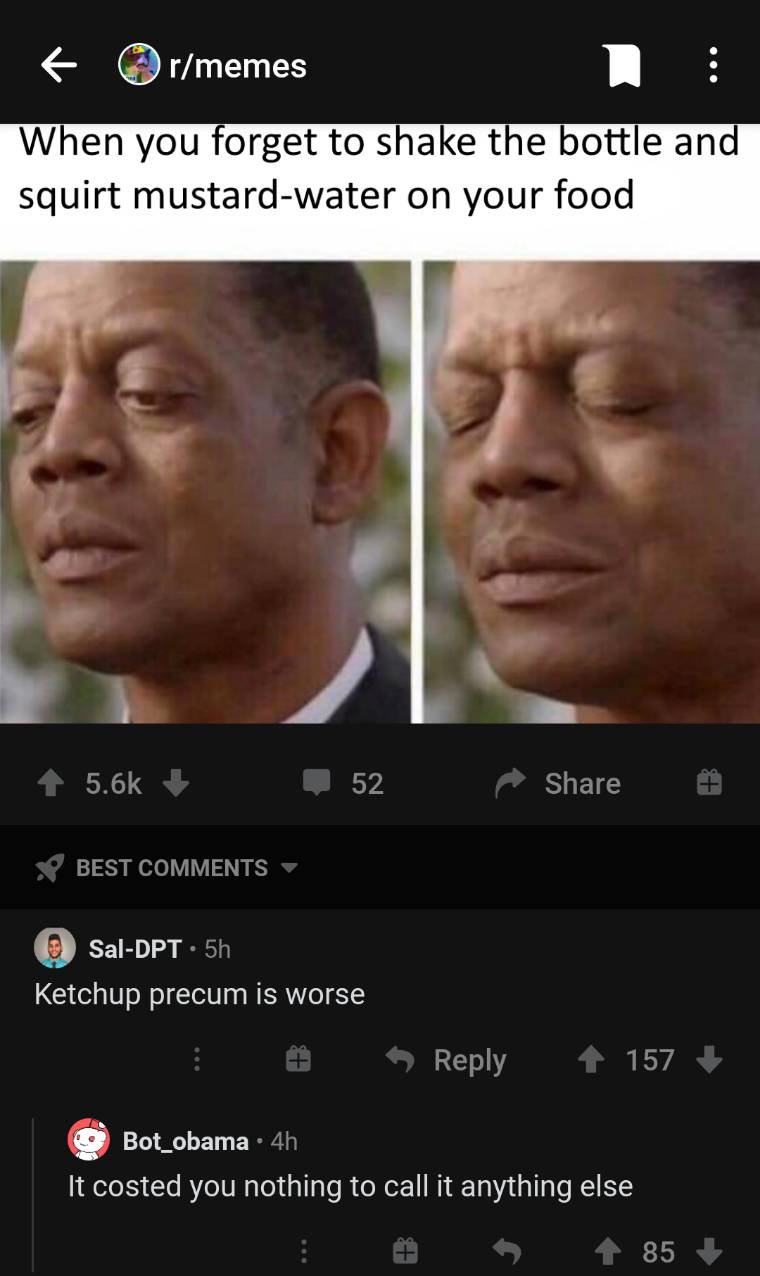Open Sal-DPT username link

(135, 948)
